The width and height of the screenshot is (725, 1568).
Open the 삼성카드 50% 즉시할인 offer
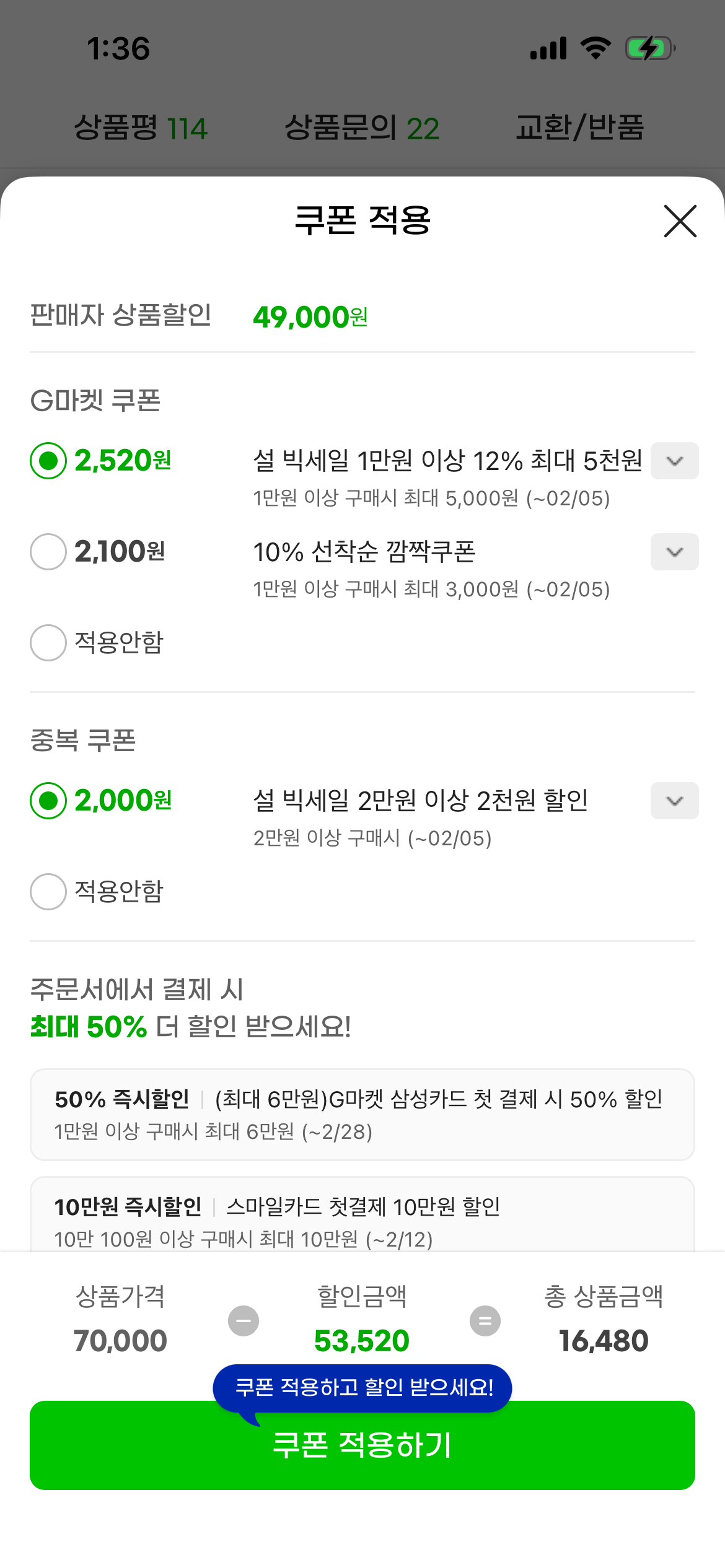pos(362,1114)
